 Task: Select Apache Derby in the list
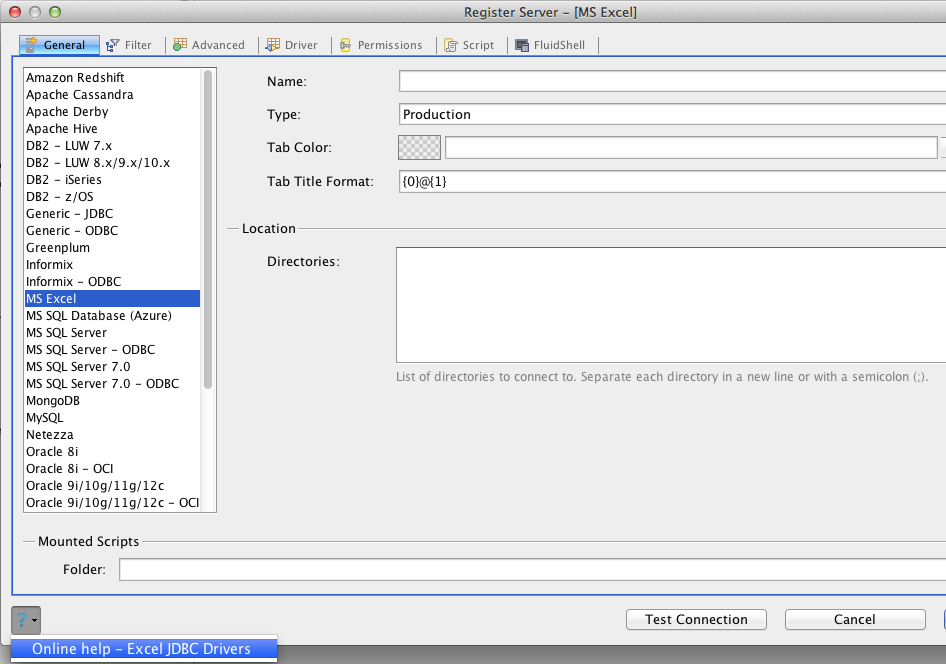point(112,112)
